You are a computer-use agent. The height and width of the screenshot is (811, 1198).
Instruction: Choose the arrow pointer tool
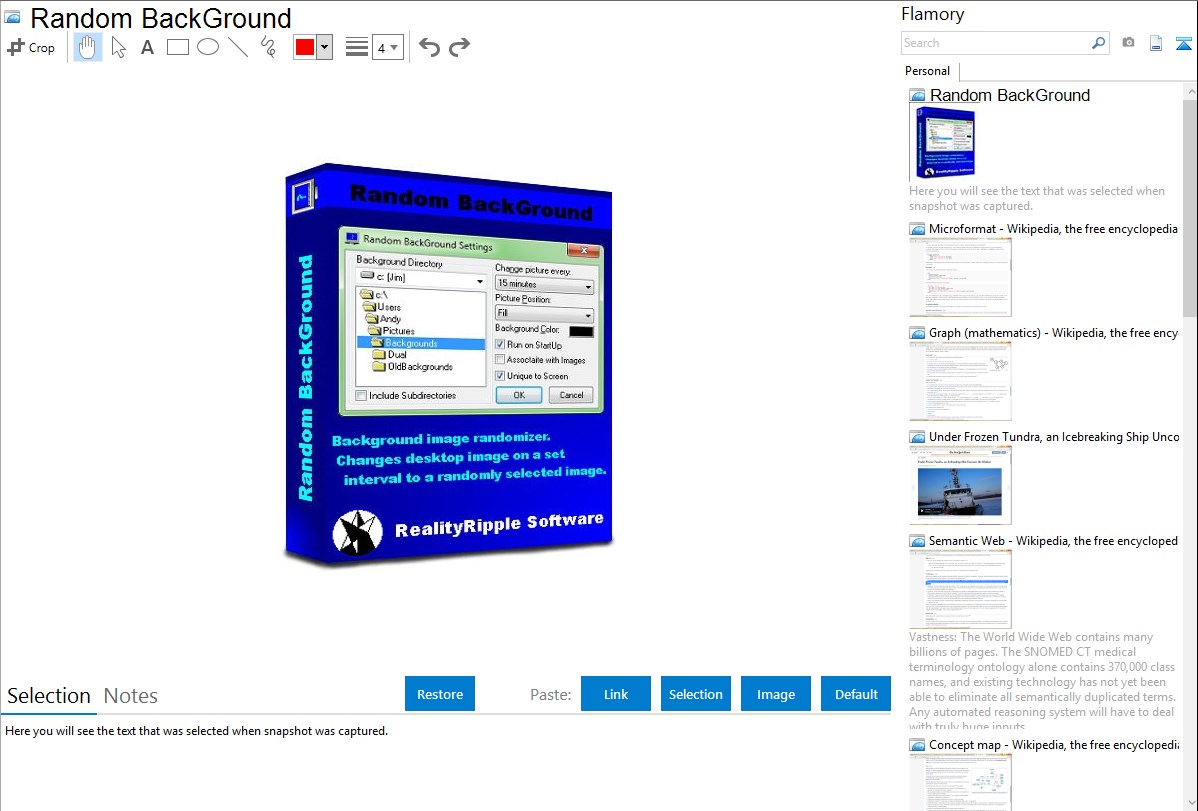pyautogui.click(x=118, y=47)
